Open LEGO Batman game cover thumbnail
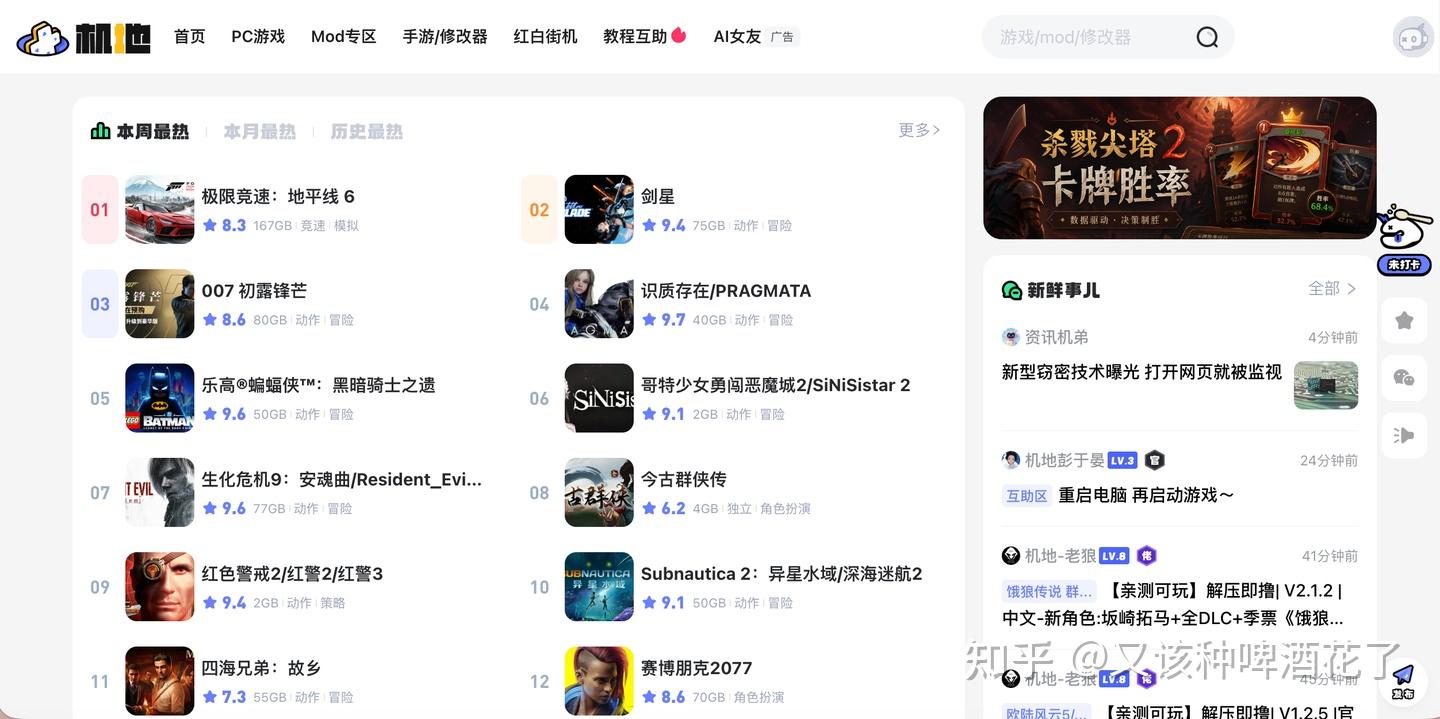This screenshot has height=719, width=1440. pyautogui.click(x=160, y=398)
